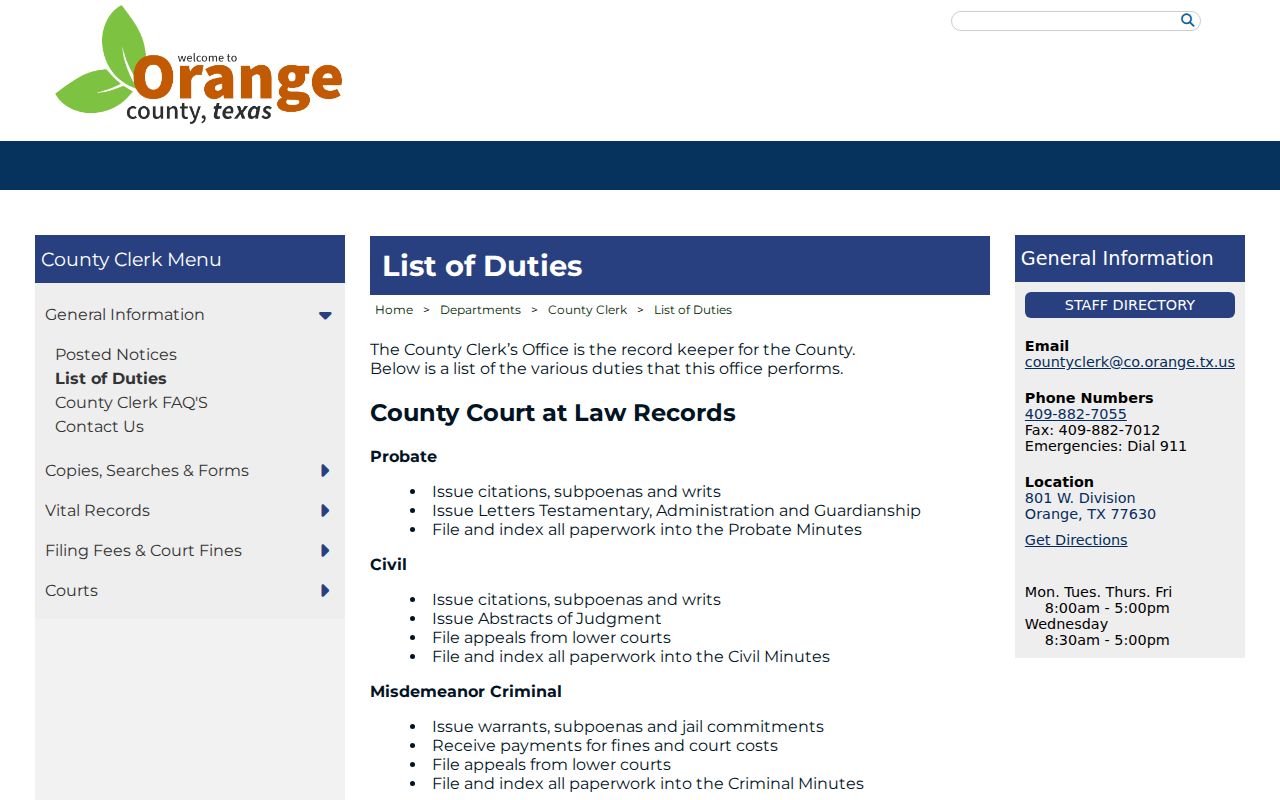The height and width of the screenshot is (800, 1280).
Task: Open Copies, Searches & Forms section
Action: (x=147, y=470)
